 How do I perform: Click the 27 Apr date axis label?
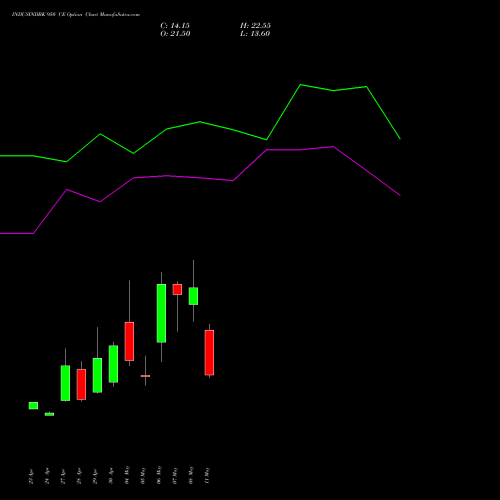[63, 476]
